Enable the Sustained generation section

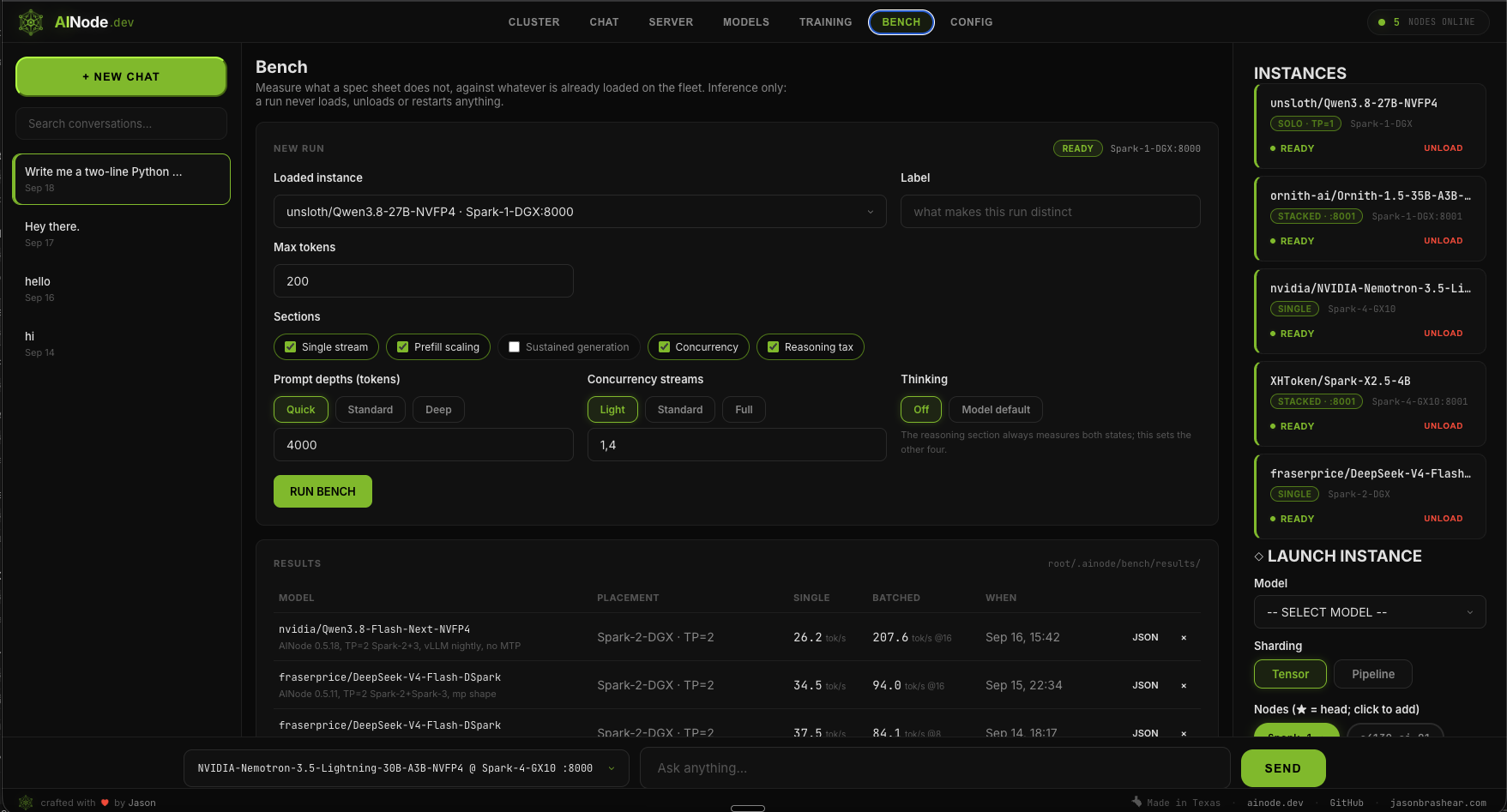(515, 347)
